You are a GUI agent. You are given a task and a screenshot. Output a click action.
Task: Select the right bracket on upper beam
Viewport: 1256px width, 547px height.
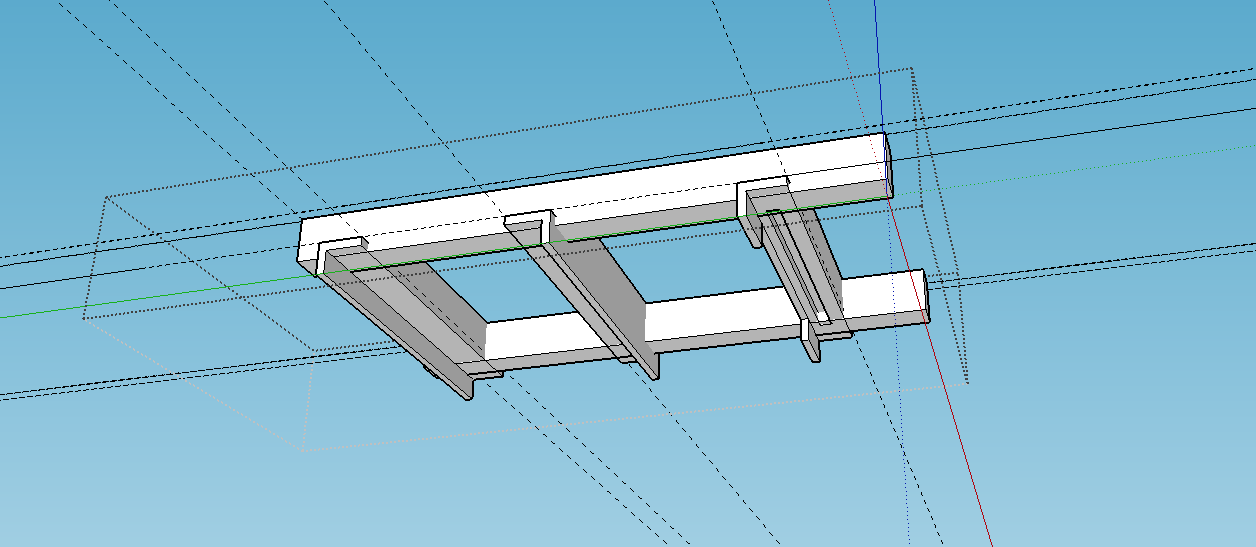(x=764, y=195)
